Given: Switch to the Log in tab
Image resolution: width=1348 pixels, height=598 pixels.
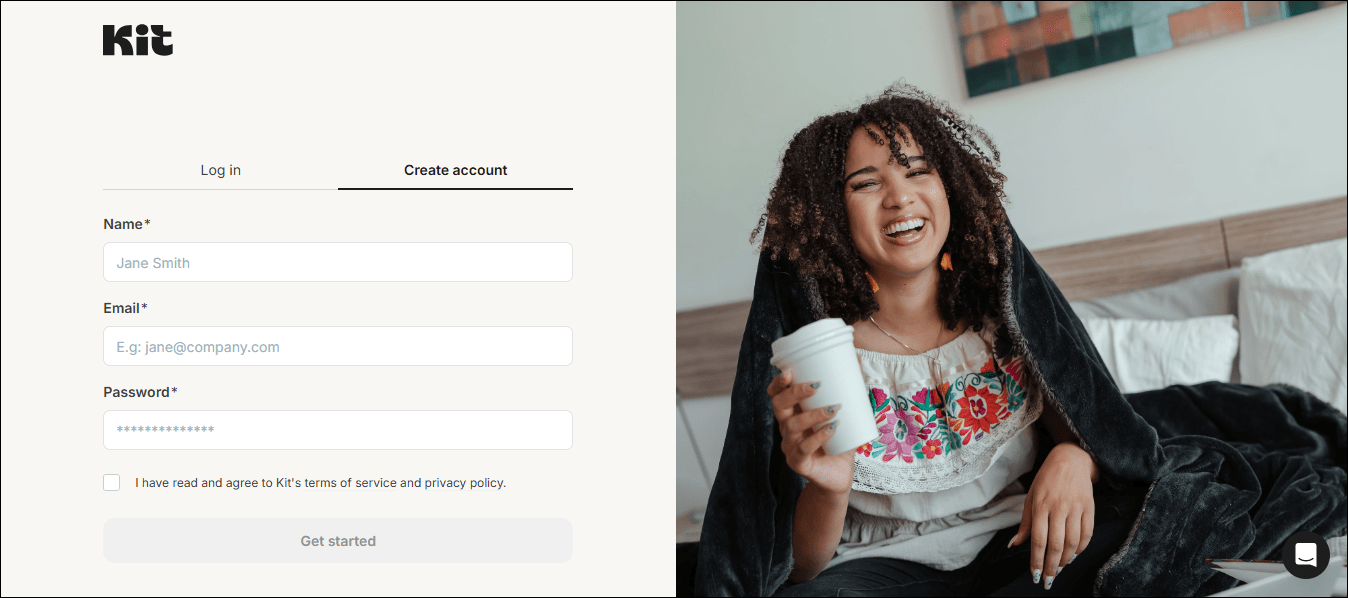Looking at the screenshot, I should pos(220,170).
